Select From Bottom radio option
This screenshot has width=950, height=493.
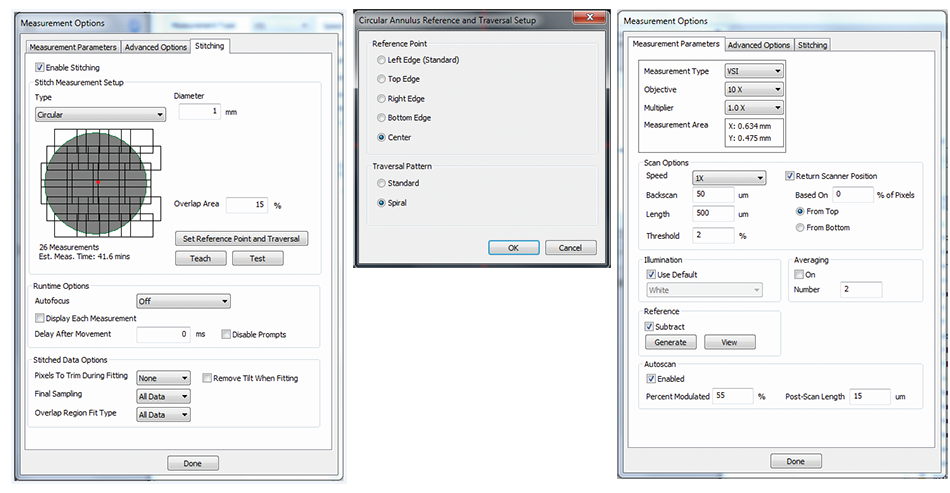(x=800, y=228)
